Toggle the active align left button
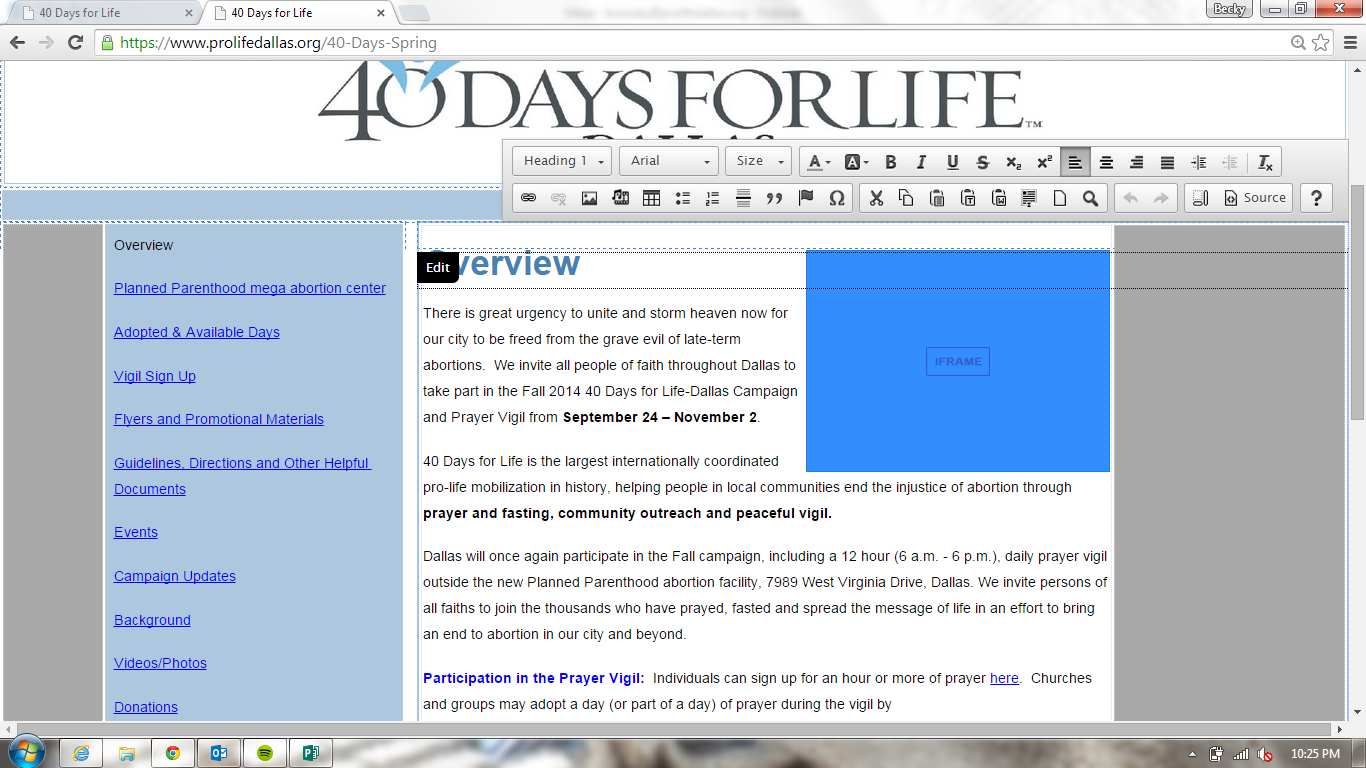This screenshot has height=768, width=1366. click(1075, 162)
